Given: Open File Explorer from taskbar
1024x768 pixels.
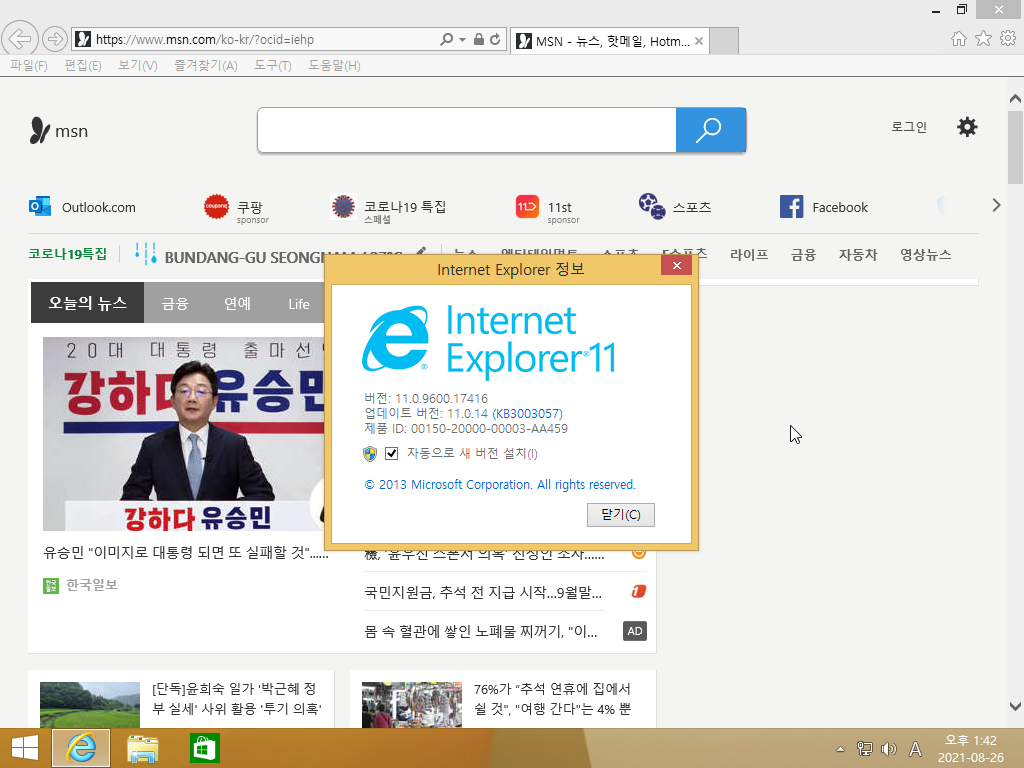Looking at the screenshot, I should (142, 748).
